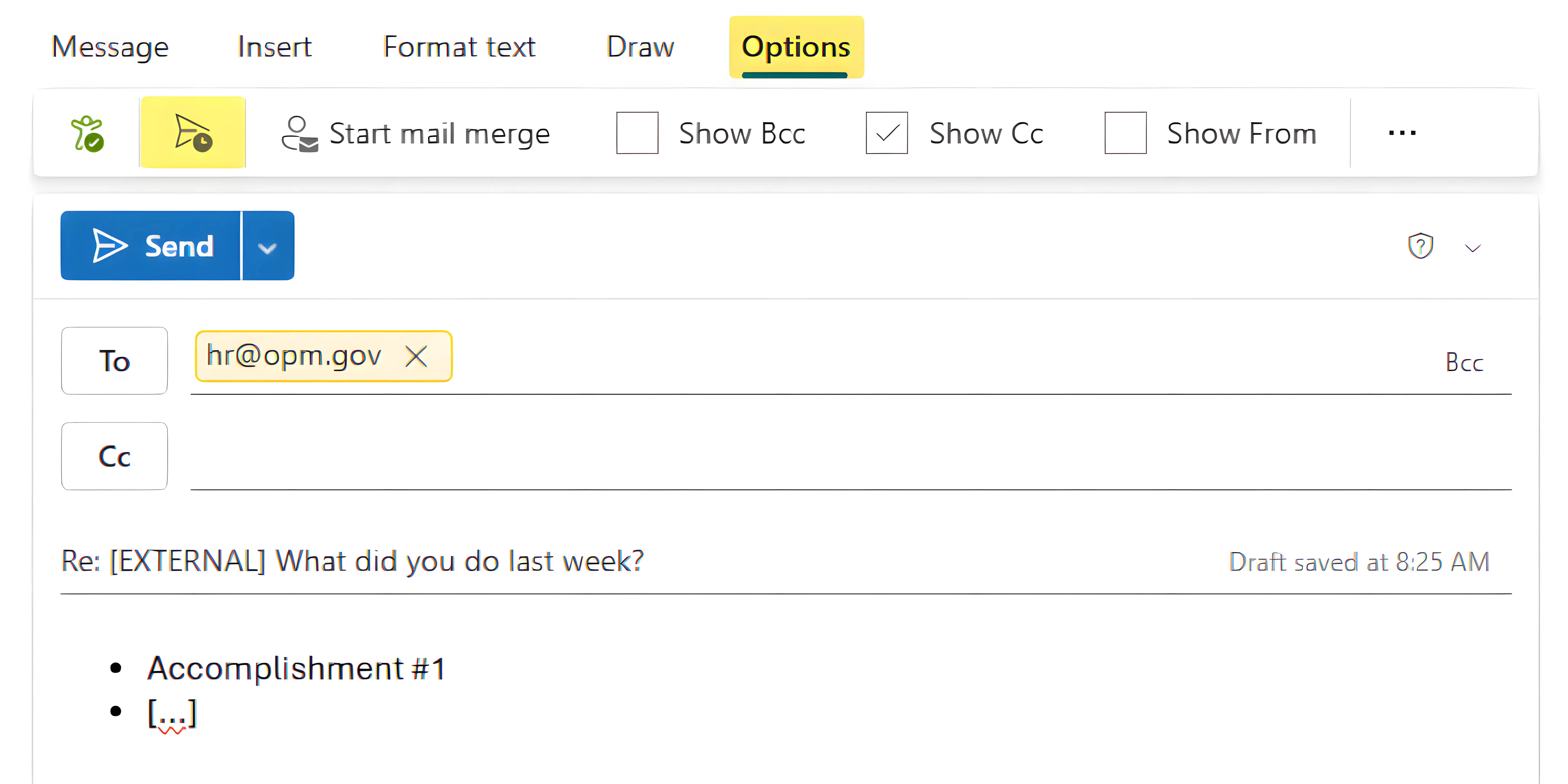
Task: Open the More options ellipsis menu
Action: 1402,133
